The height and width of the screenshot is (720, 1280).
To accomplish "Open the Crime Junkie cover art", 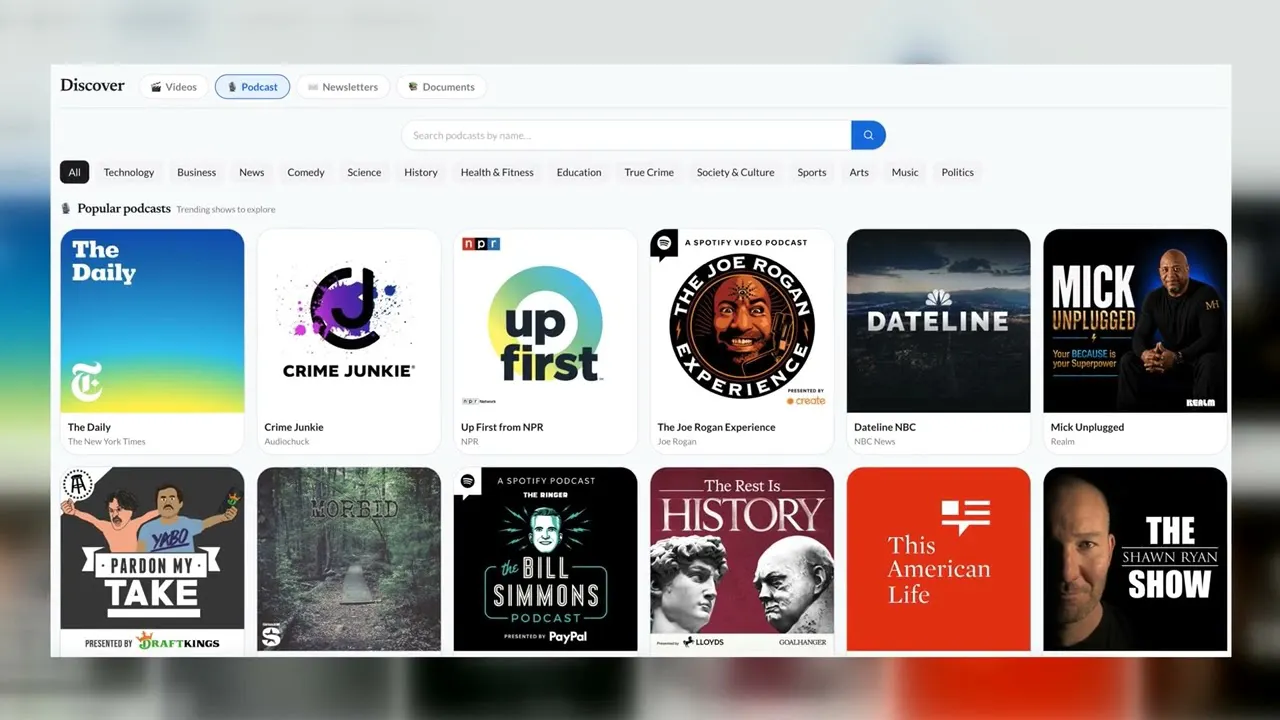I will pyautogui.click(x=349, y=321).
